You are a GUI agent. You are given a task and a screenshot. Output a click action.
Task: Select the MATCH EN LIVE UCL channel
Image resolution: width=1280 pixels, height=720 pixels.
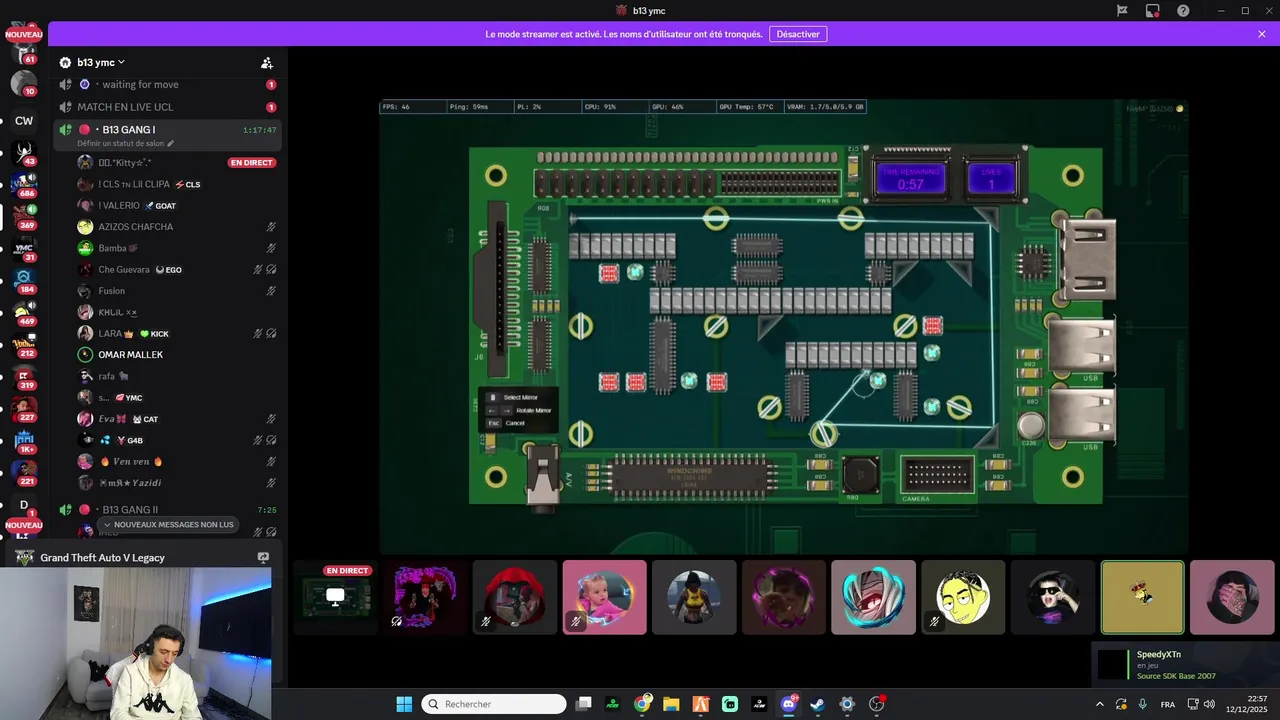click(x=168, y=107)
